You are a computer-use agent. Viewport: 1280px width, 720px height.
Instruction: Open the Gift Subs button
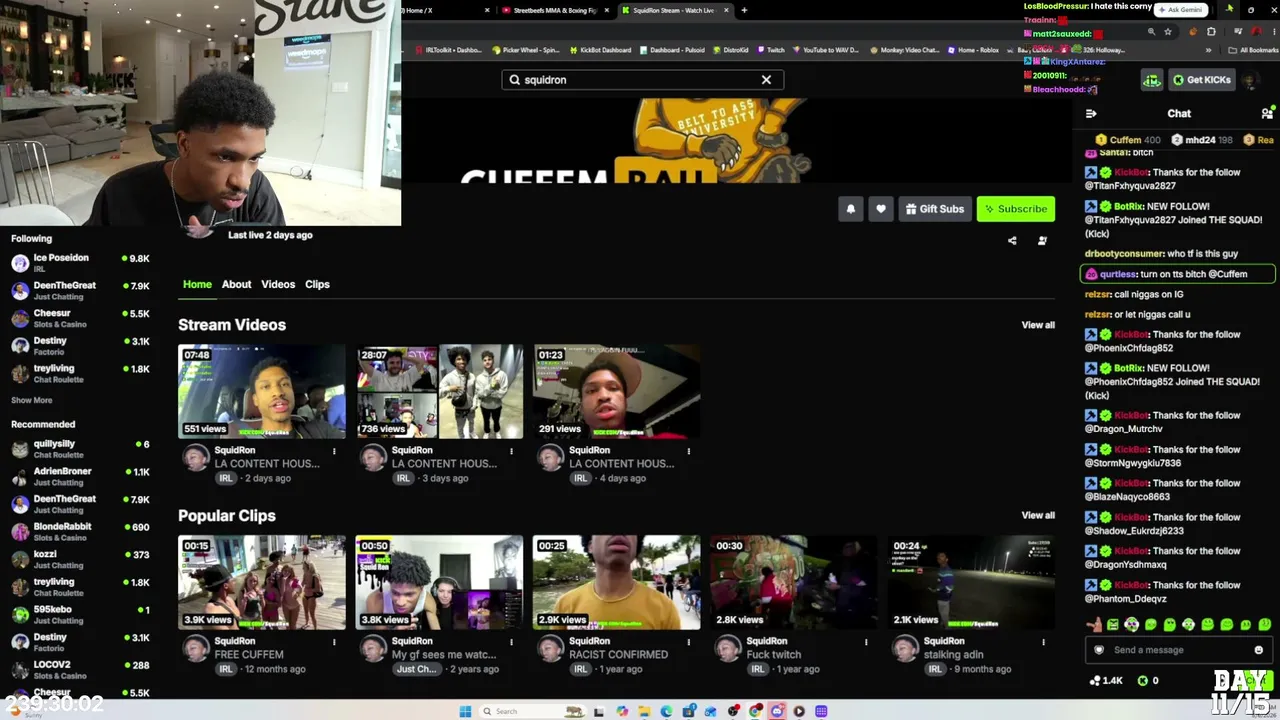tap(935, 209)
